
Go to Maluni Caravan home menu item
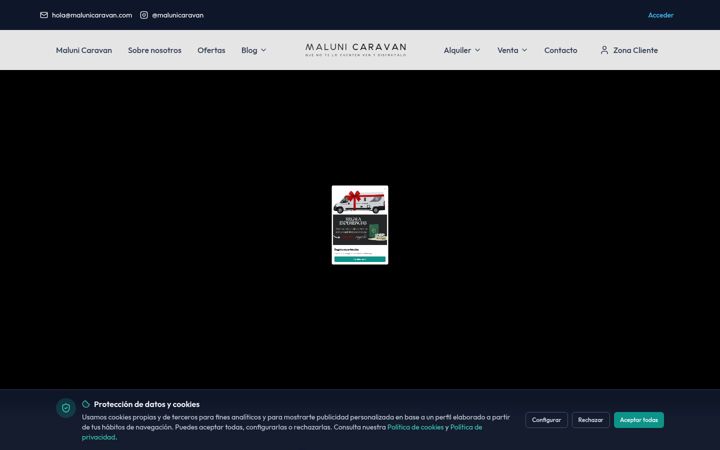click(x=84, y=50)
